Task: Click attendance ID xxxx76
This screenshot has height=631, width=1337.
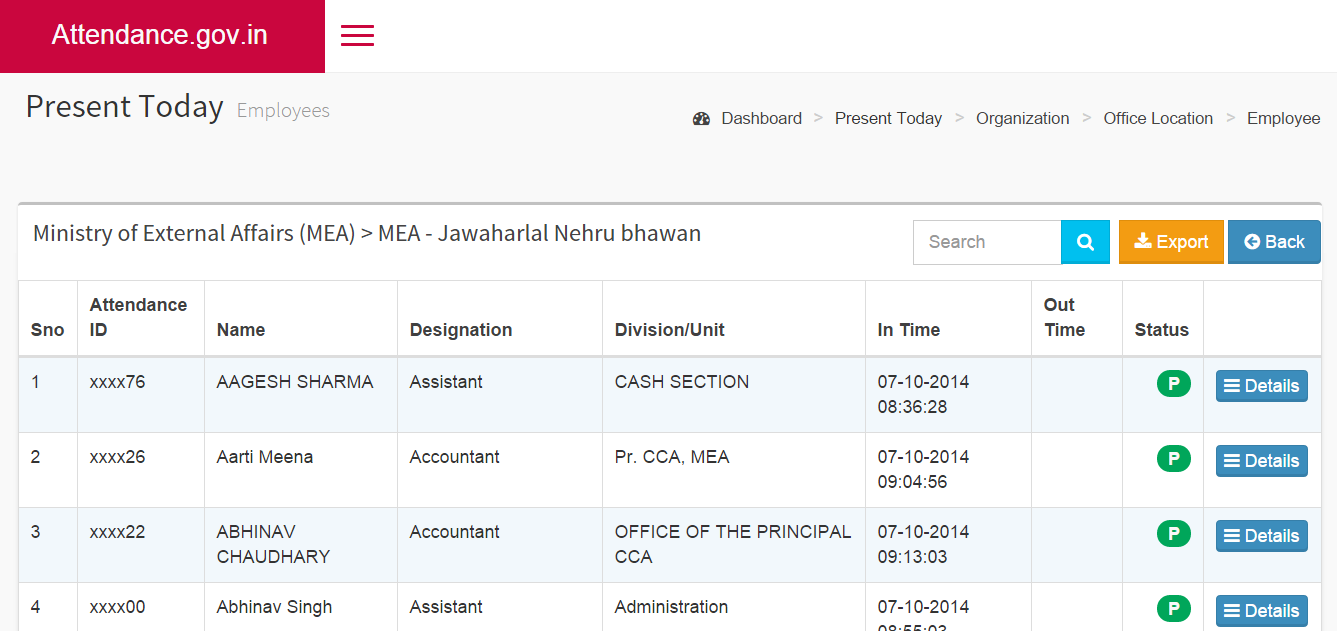Action: pyautogui.click(x=117, y=382)
